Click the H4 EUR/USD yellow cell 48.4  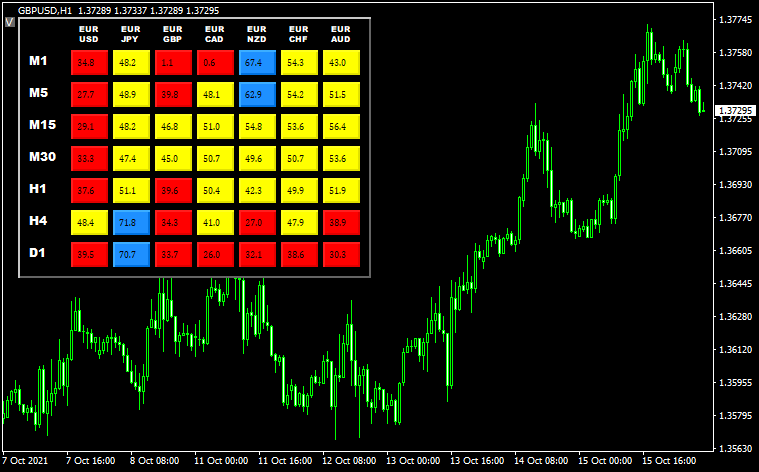pos(88,223)
